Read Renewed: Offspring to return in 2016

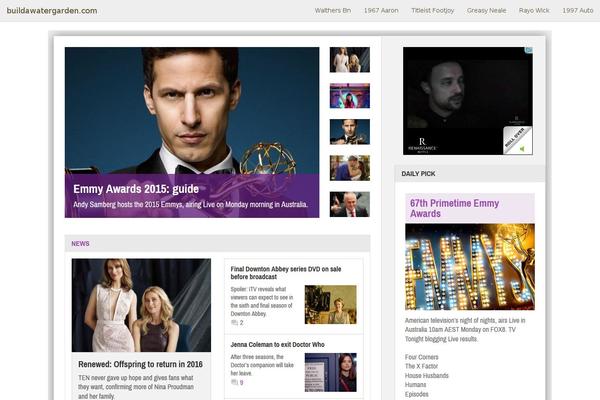click(x=140, y=364)
